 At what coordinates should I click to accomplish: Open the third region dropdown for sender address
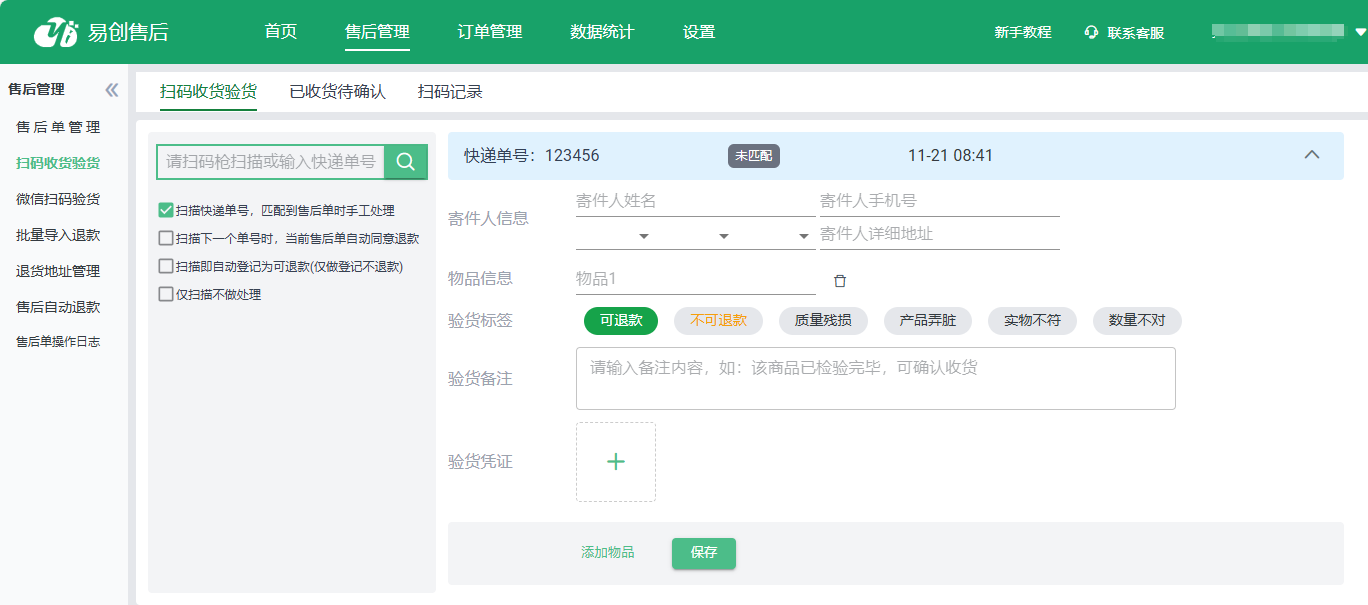pos(804,236)
